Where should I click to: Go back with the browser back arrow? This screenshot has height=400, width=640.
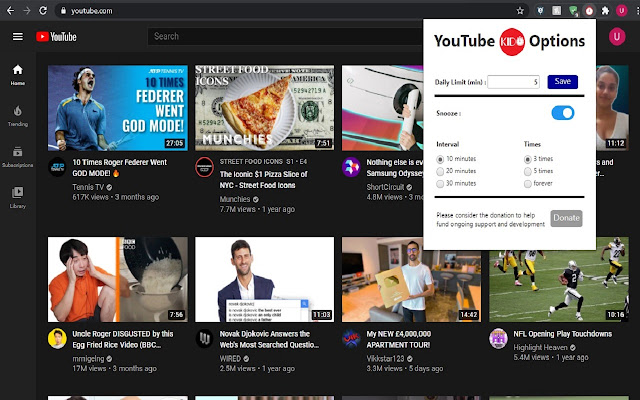[x=11, y=11]
